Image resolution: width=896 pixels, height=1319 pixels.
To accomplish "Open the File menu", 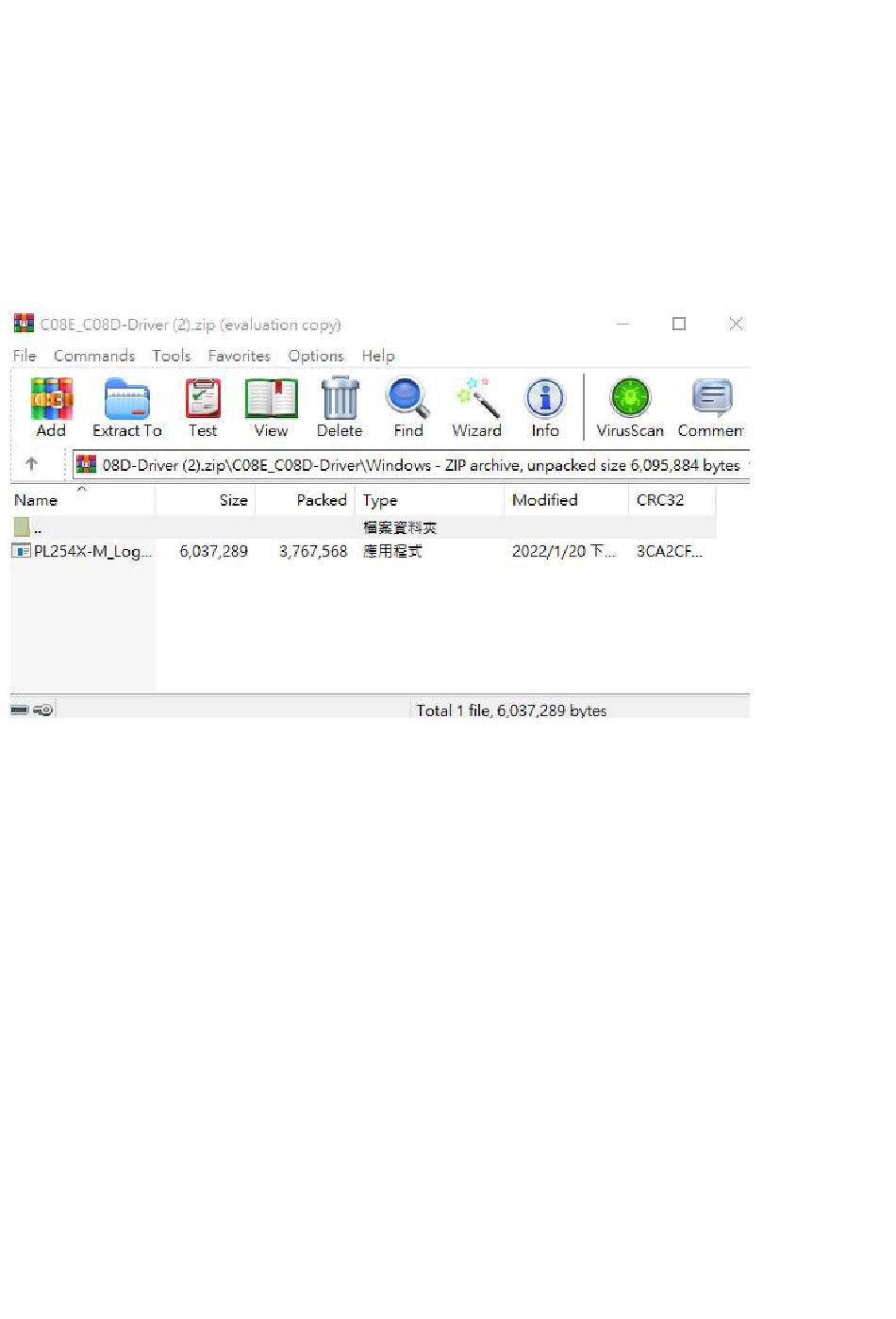I will (x=25, y=356).
